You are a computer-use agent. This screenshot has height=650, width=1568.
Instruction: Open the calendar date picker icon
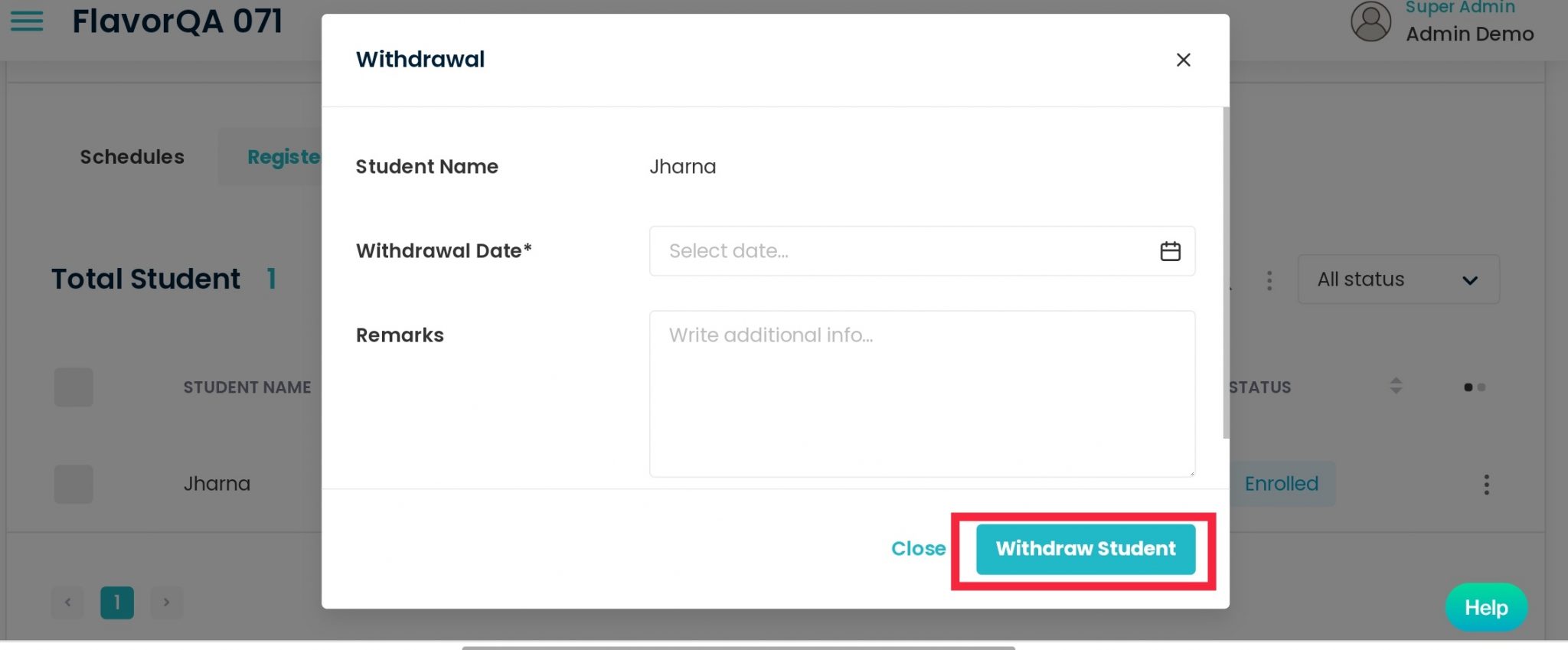[x=1170, y=251]
